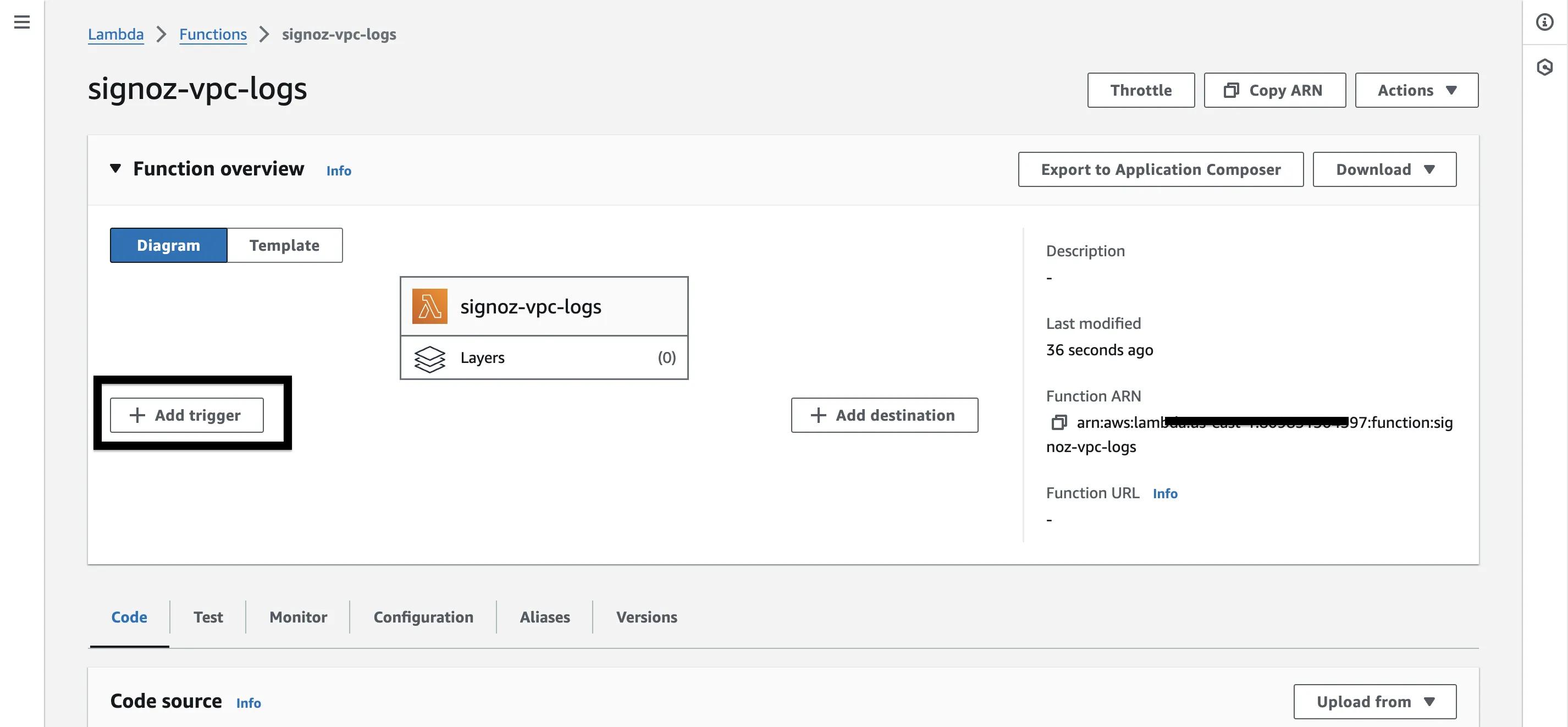Select the signoz-vpc-logs function box in diagram

pyautogui.click(x=544, y=306)
